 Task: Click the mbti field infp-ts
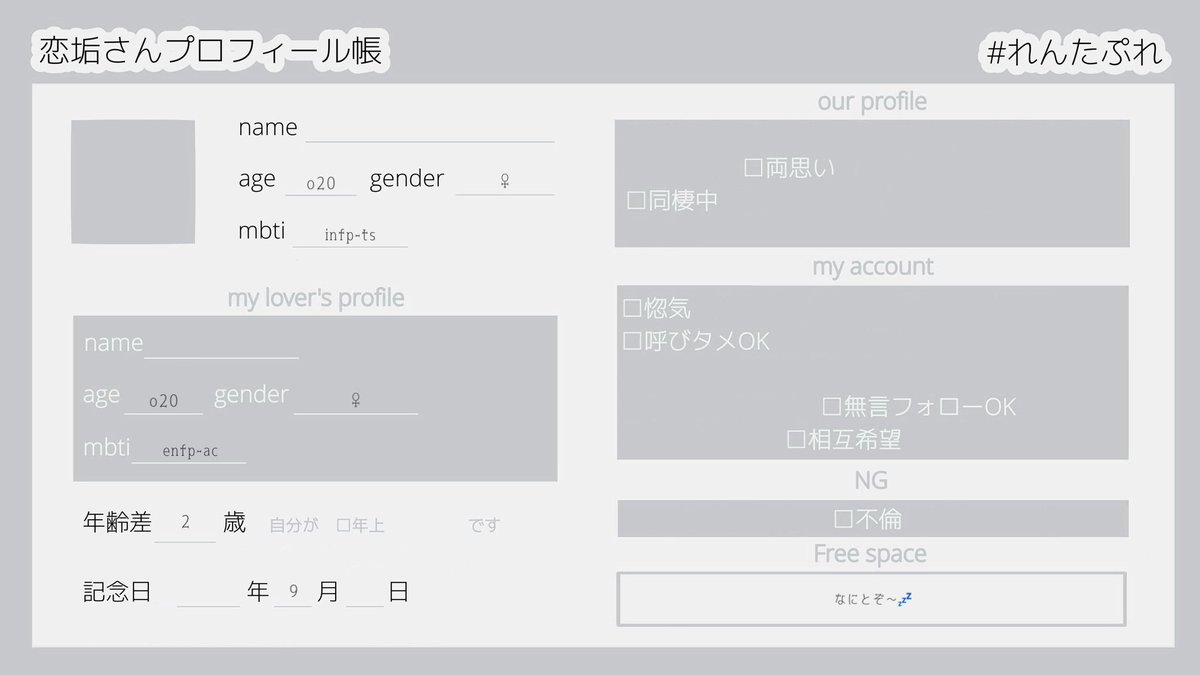pos(350,235)
